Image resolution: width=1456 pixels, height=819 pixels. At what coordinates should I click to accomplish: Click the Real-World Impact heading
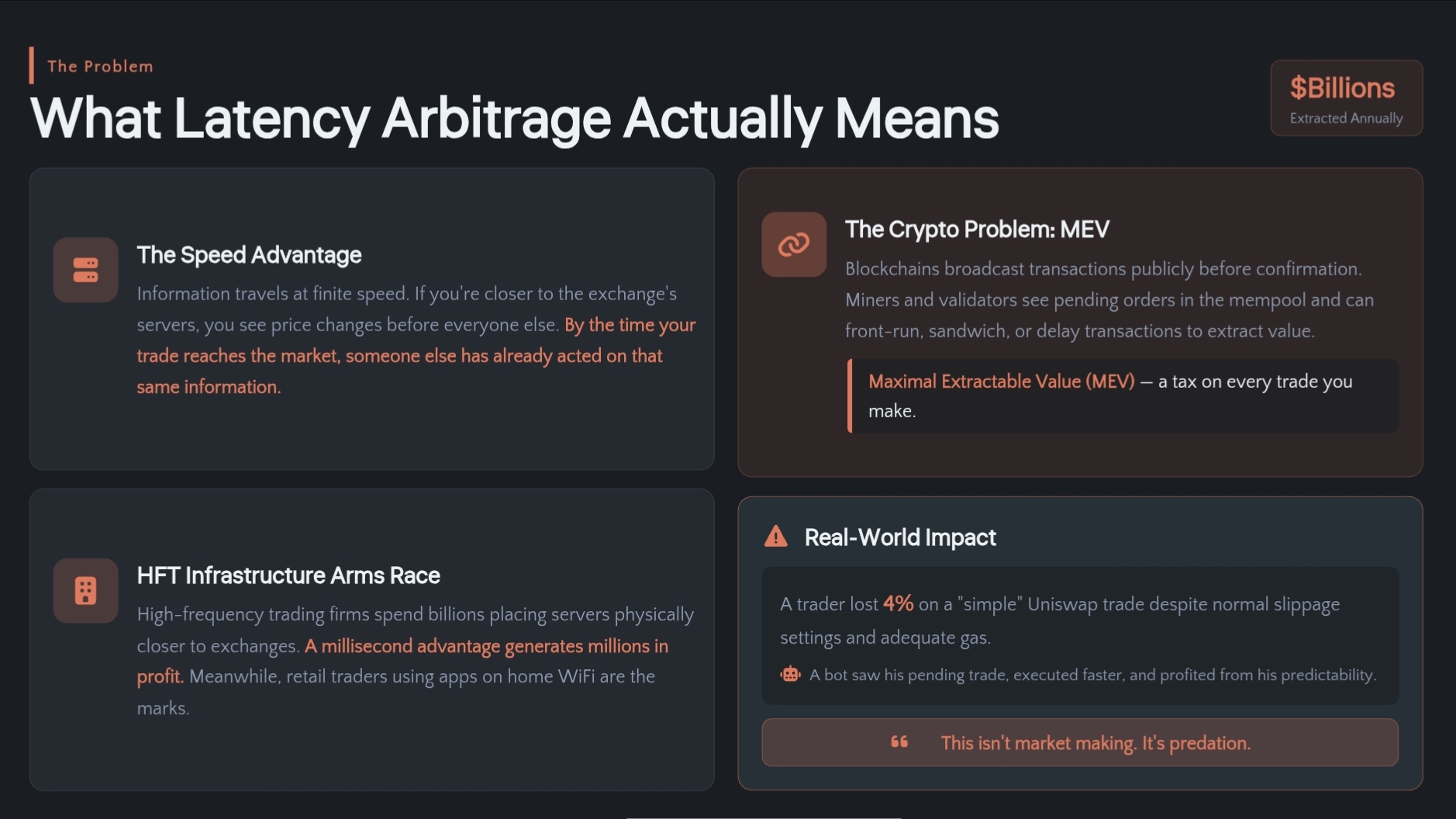coord(900,537)
